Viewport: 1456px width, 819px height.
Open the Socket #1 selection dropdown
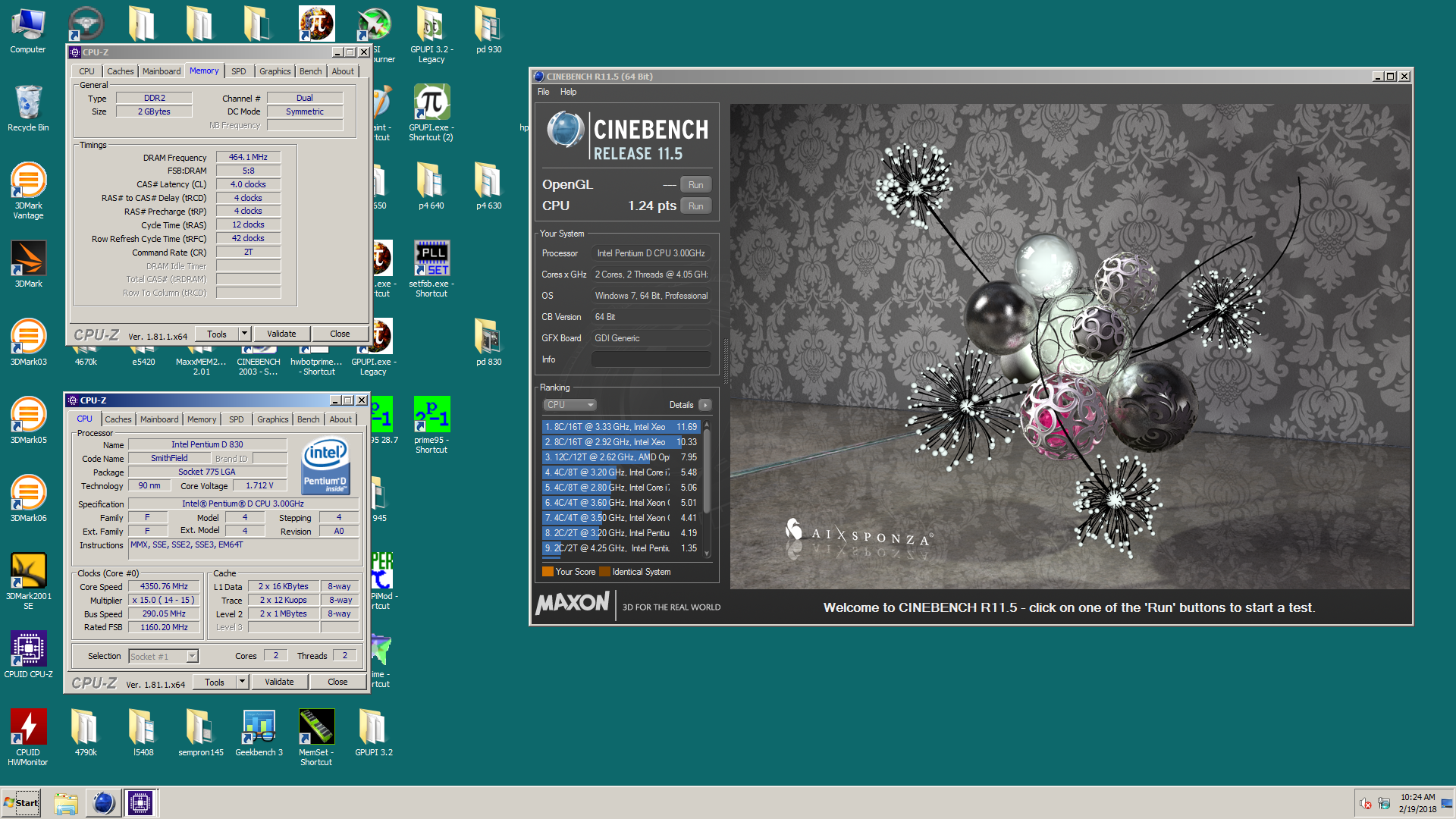164,657
